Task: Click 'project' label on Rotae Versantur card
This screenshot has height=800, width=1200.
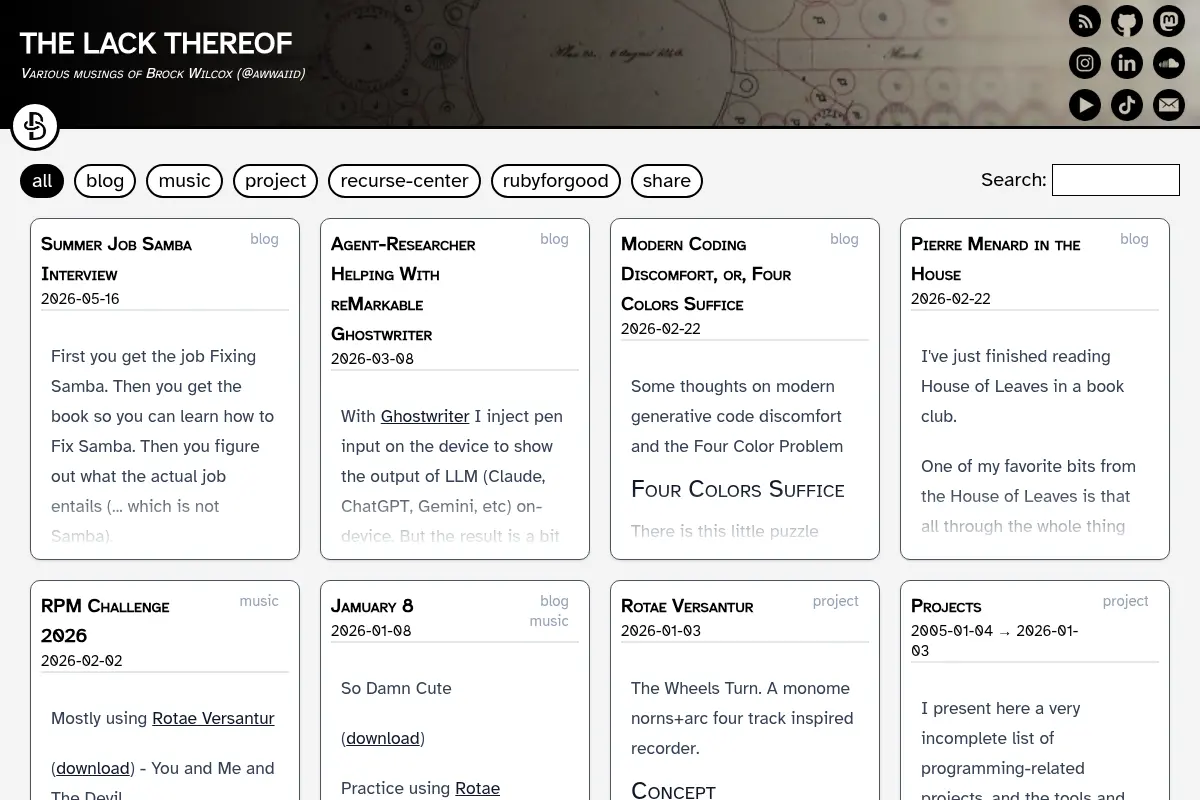Action: 836,601
